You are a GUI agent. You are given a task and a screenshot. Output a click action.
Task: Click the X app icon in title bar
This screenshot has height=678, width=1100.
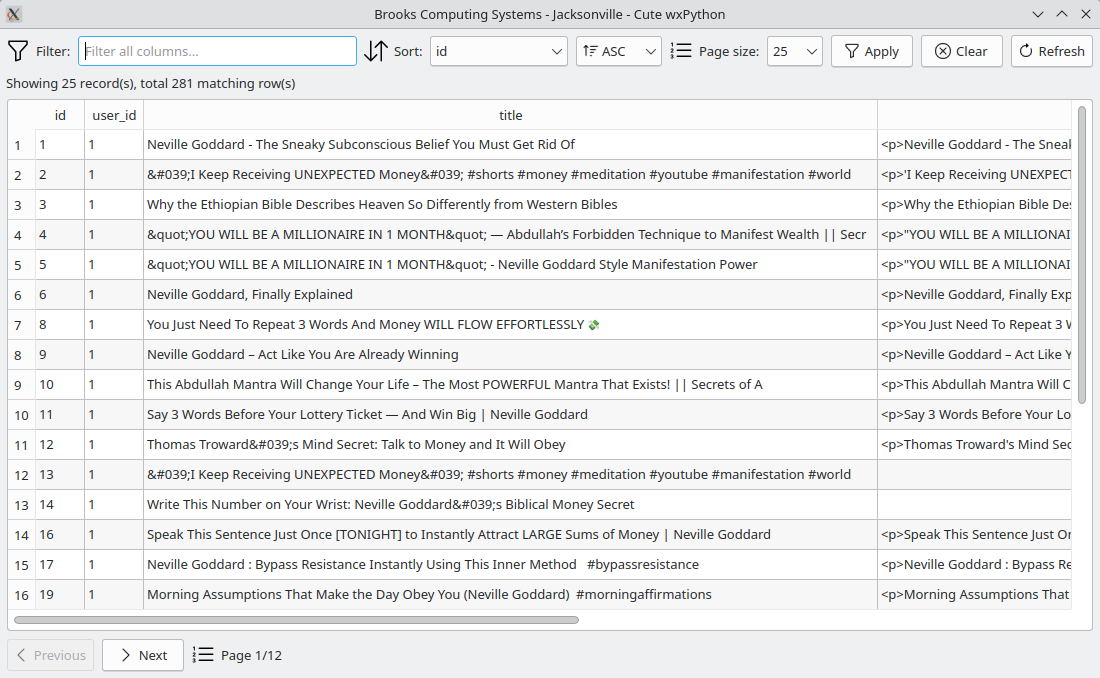[x=14, y=14]
